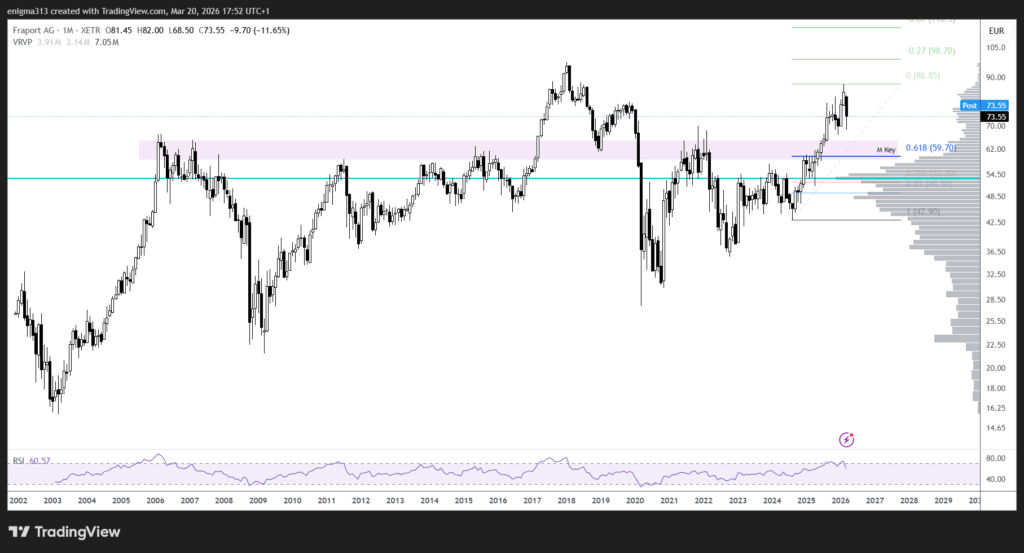Select the -0.27 (98.70) Fibonacci label

point(931,50)
